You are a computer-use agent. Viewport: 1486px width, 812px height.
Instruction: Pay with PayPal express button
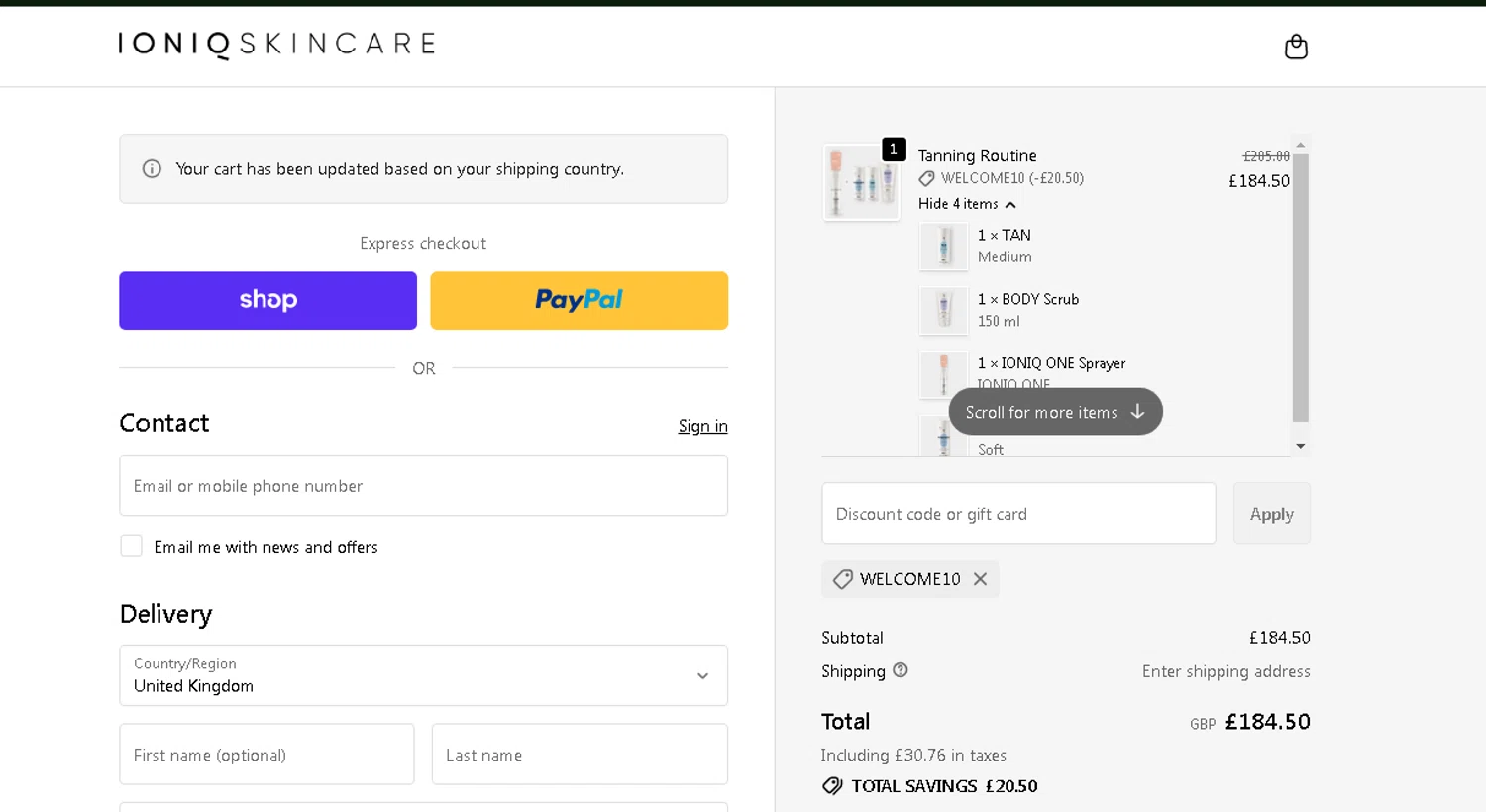579,301
